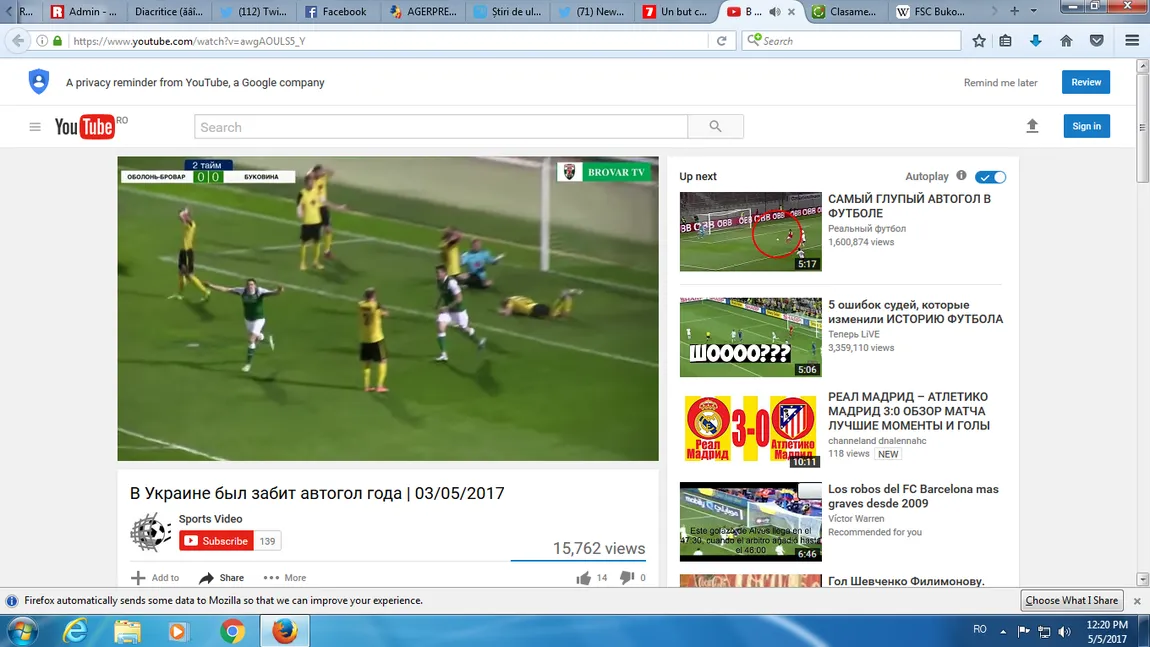Click in the YouTube search field
The height and width of the screenshot is (647, 1150).
(x=441, y=127)
